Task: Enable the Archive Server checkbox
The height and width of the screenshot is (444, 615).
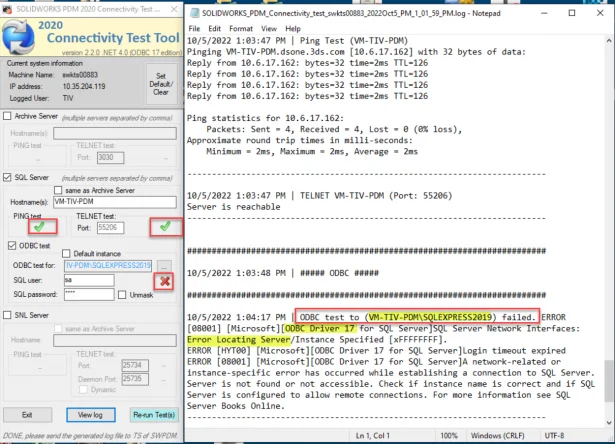Action: click(8, 116)
